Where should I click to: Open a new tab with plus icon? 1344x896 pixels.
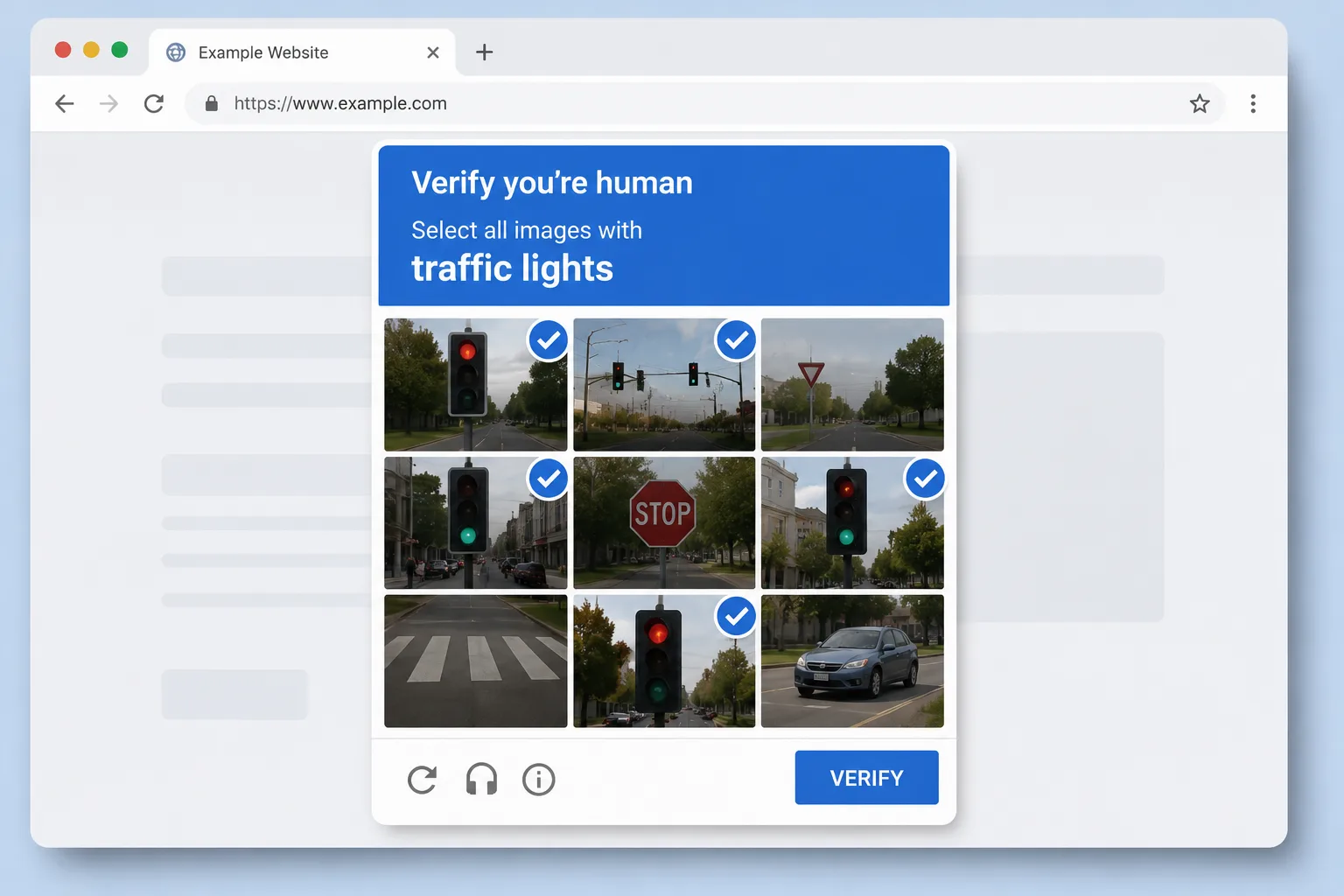pos(484,52)
